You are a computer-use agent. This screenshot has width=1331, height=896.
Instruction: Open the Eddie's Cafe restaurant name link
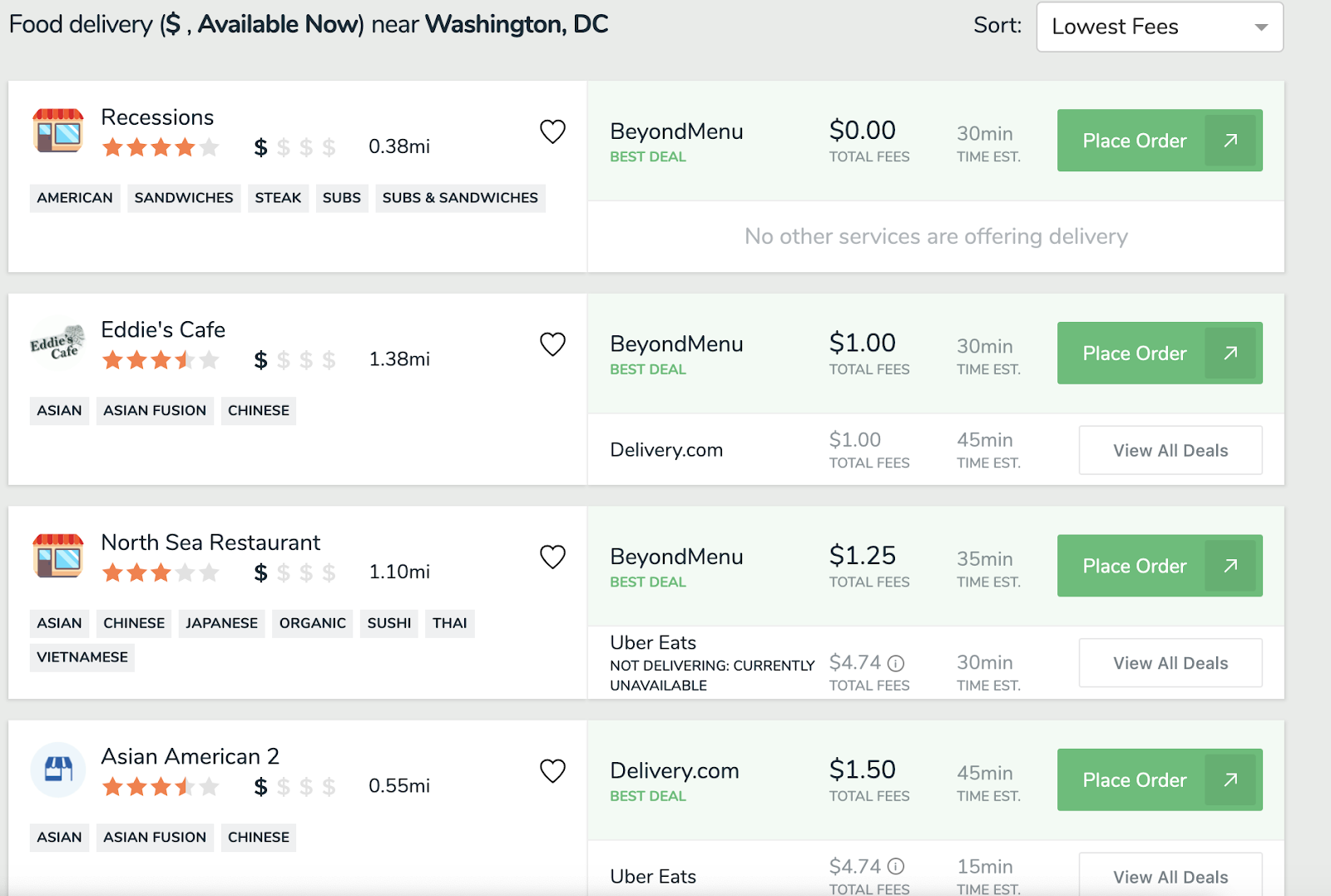pos(163,329)
